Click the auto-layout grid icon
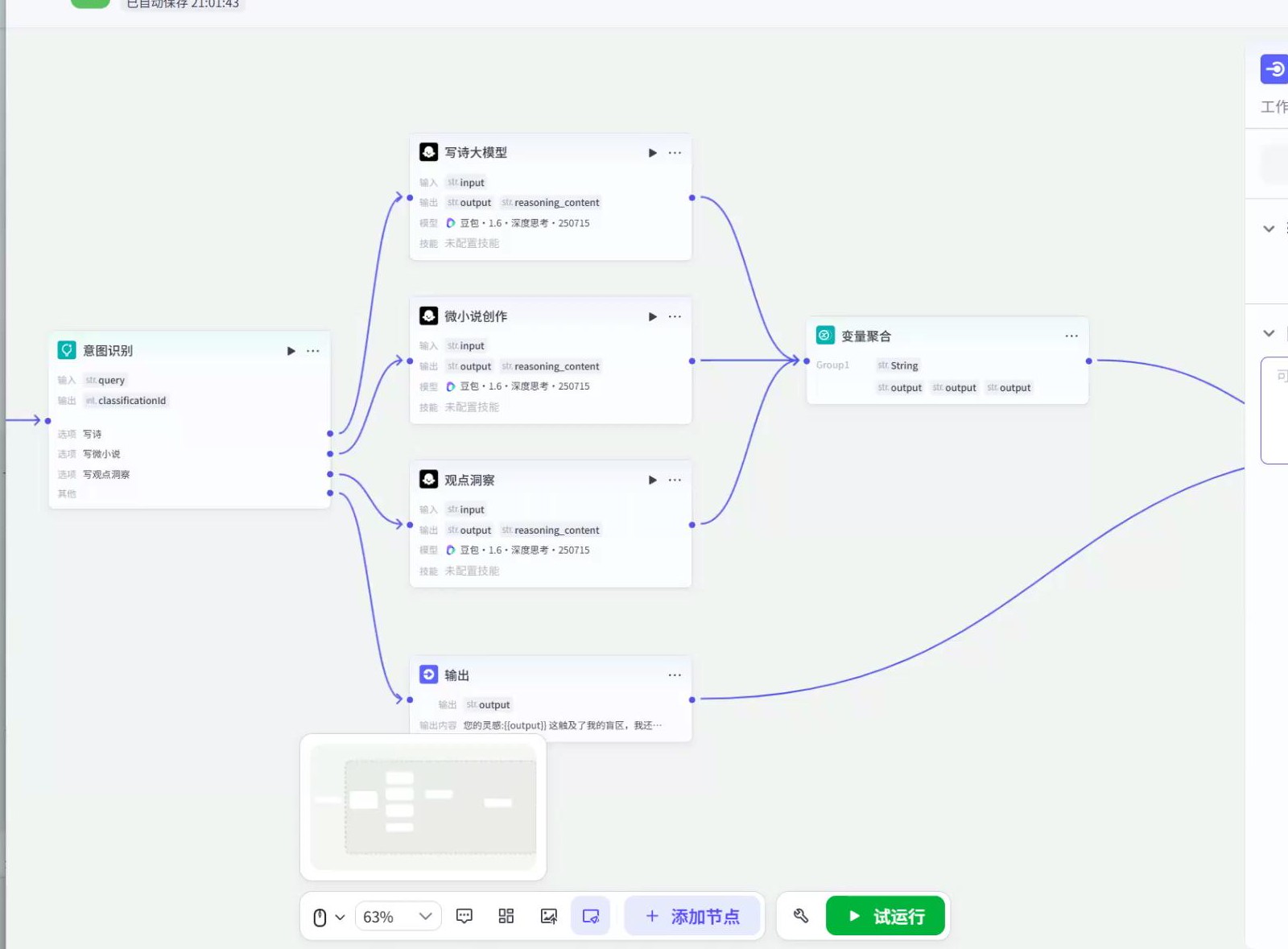 [x=506, y=916]
